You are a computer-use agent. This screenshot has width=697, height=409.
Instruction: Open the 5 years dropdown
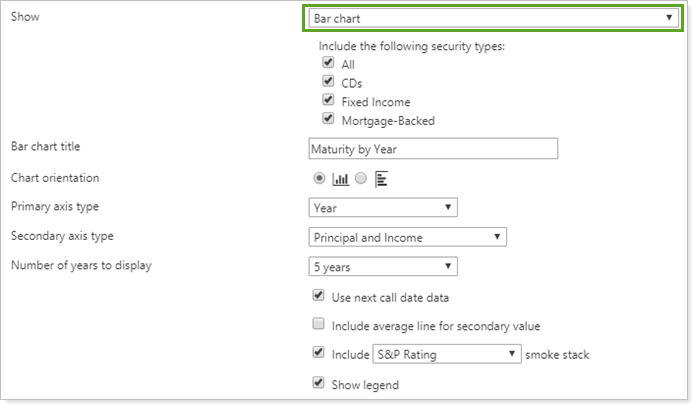click(x=383, y=267)
